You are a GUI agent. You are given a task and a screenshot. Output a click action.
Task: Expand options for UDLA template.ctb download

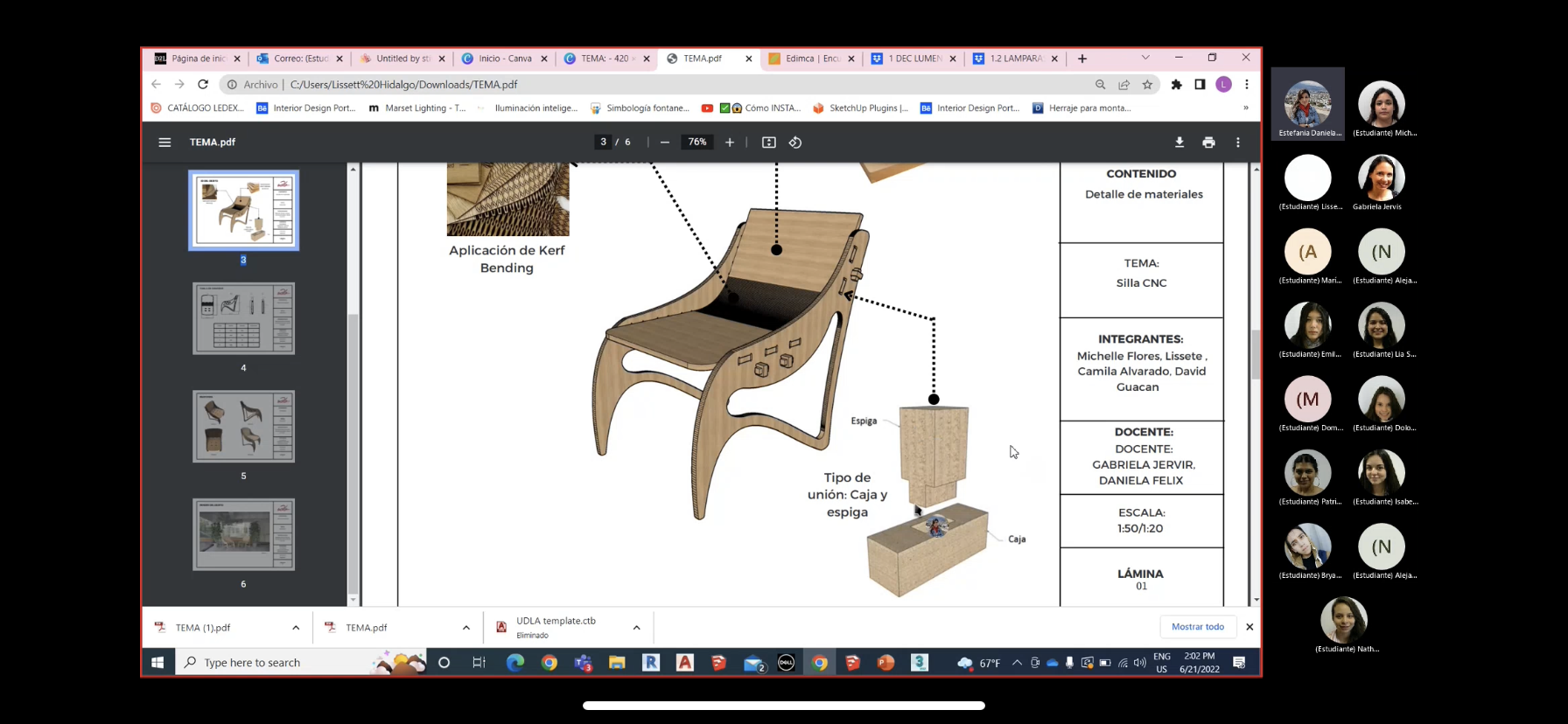point(636,628)
